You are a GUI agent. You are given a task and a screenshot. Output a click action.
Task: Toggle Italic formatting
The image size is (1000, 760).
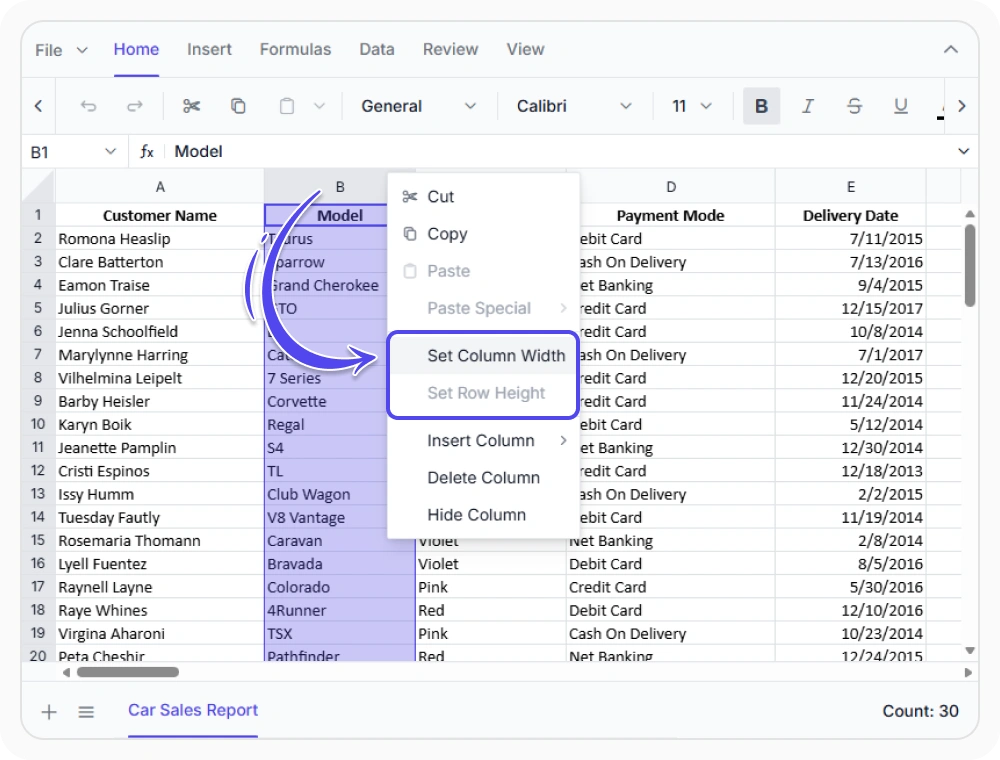click(x=807, y=106)
